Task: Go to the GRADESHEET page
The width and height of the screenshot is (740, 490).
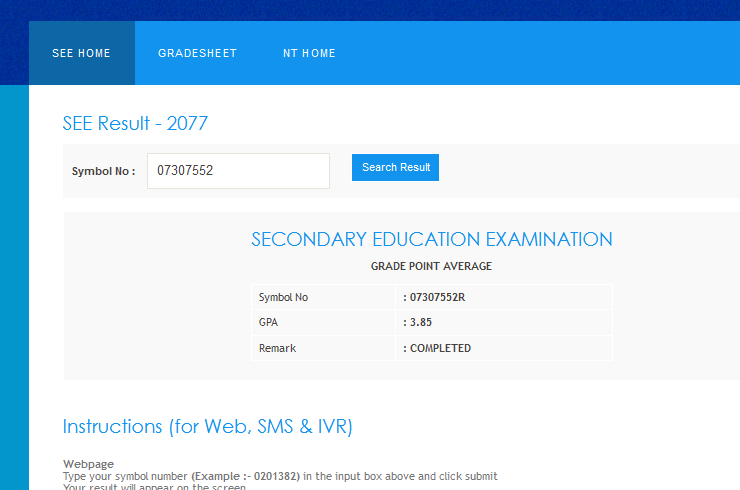Action: click(197, 53)
